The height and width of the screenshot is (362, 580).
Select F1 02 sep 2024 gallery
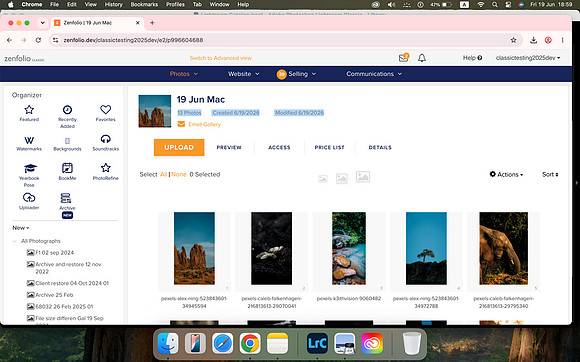pos(55,253)
